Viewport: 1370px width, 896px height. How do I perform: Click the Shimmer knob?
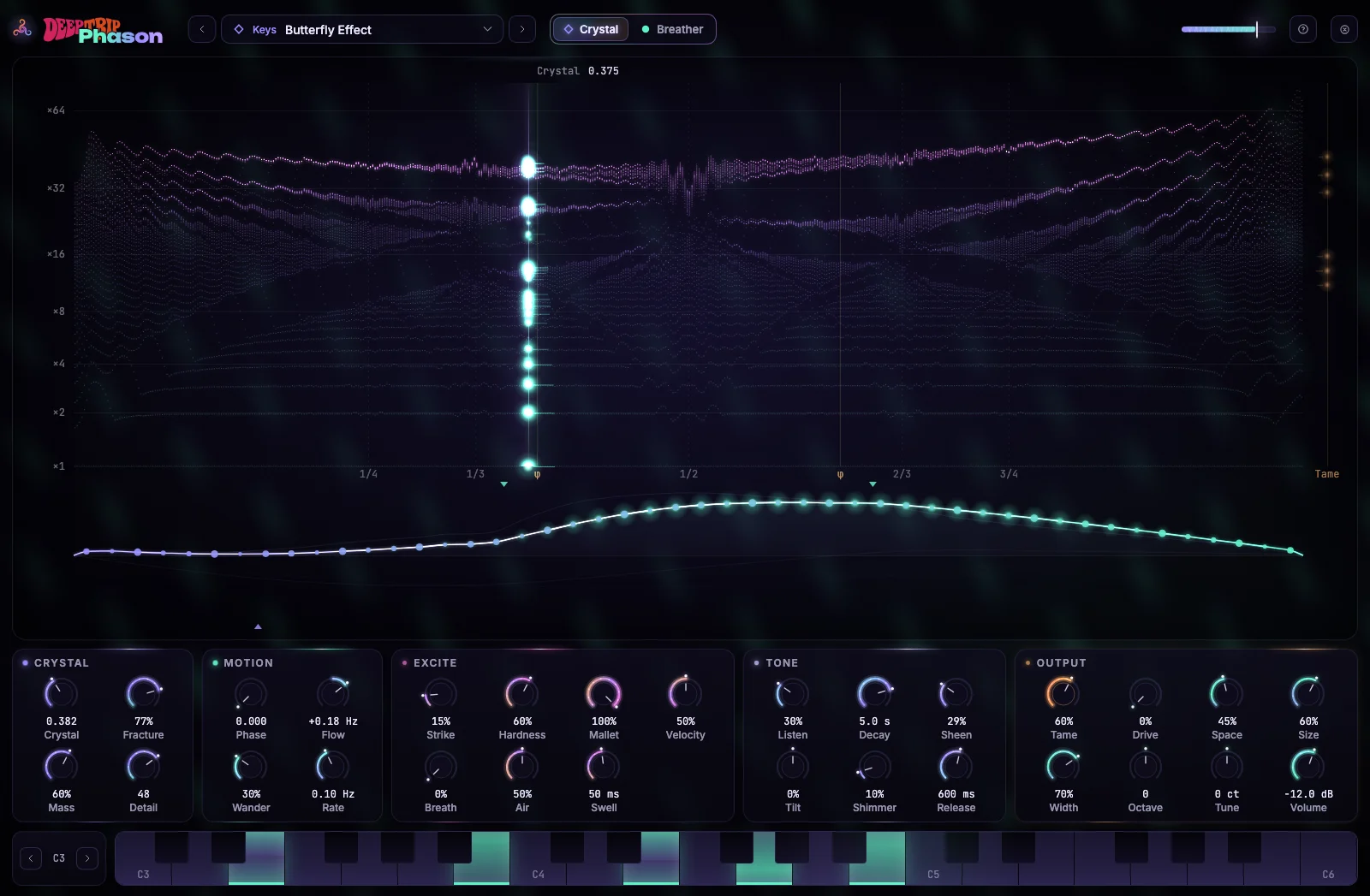874,766
